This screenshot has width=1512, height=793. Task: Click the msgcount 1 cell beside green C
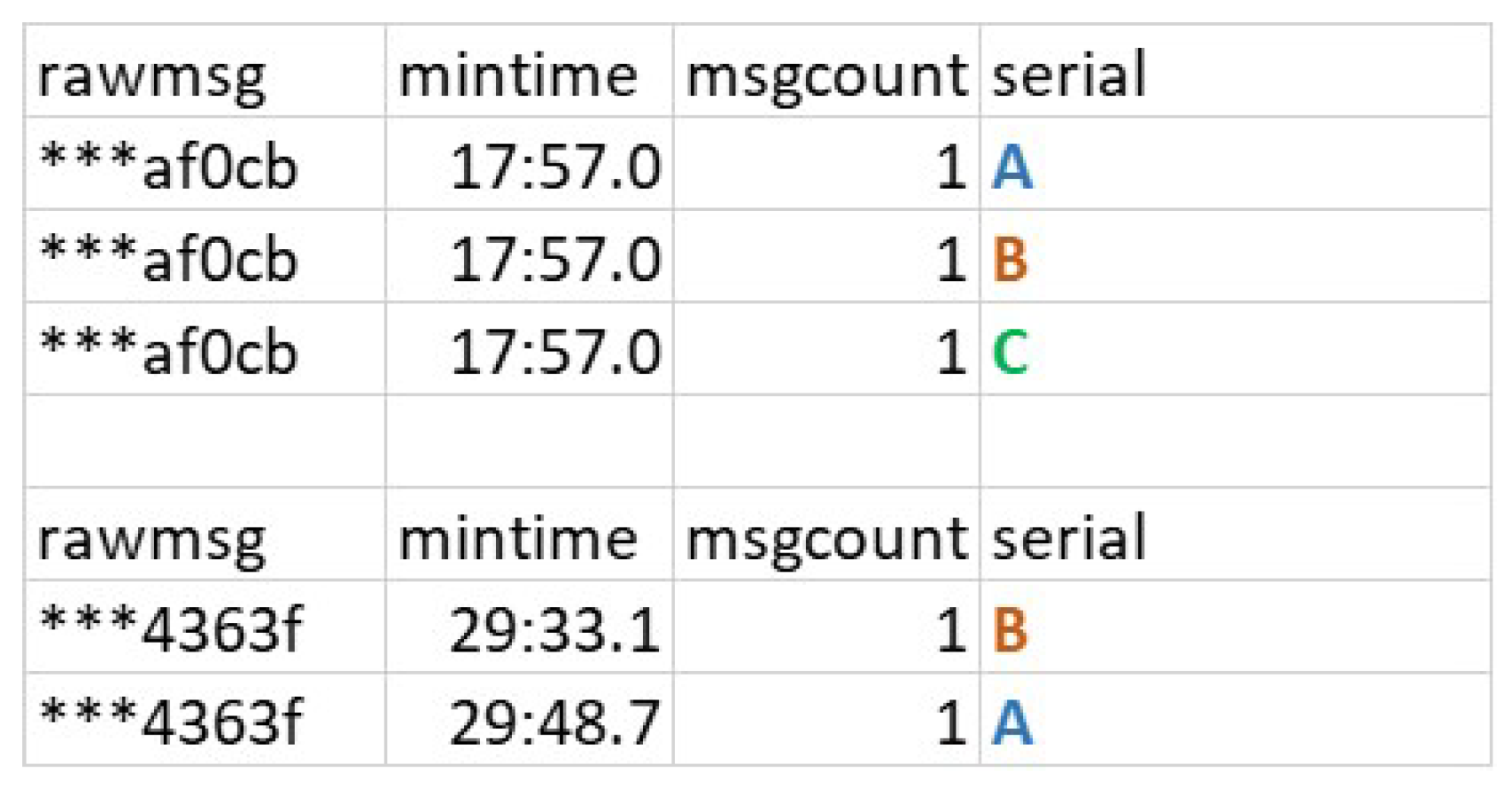[x=951, y=352]
